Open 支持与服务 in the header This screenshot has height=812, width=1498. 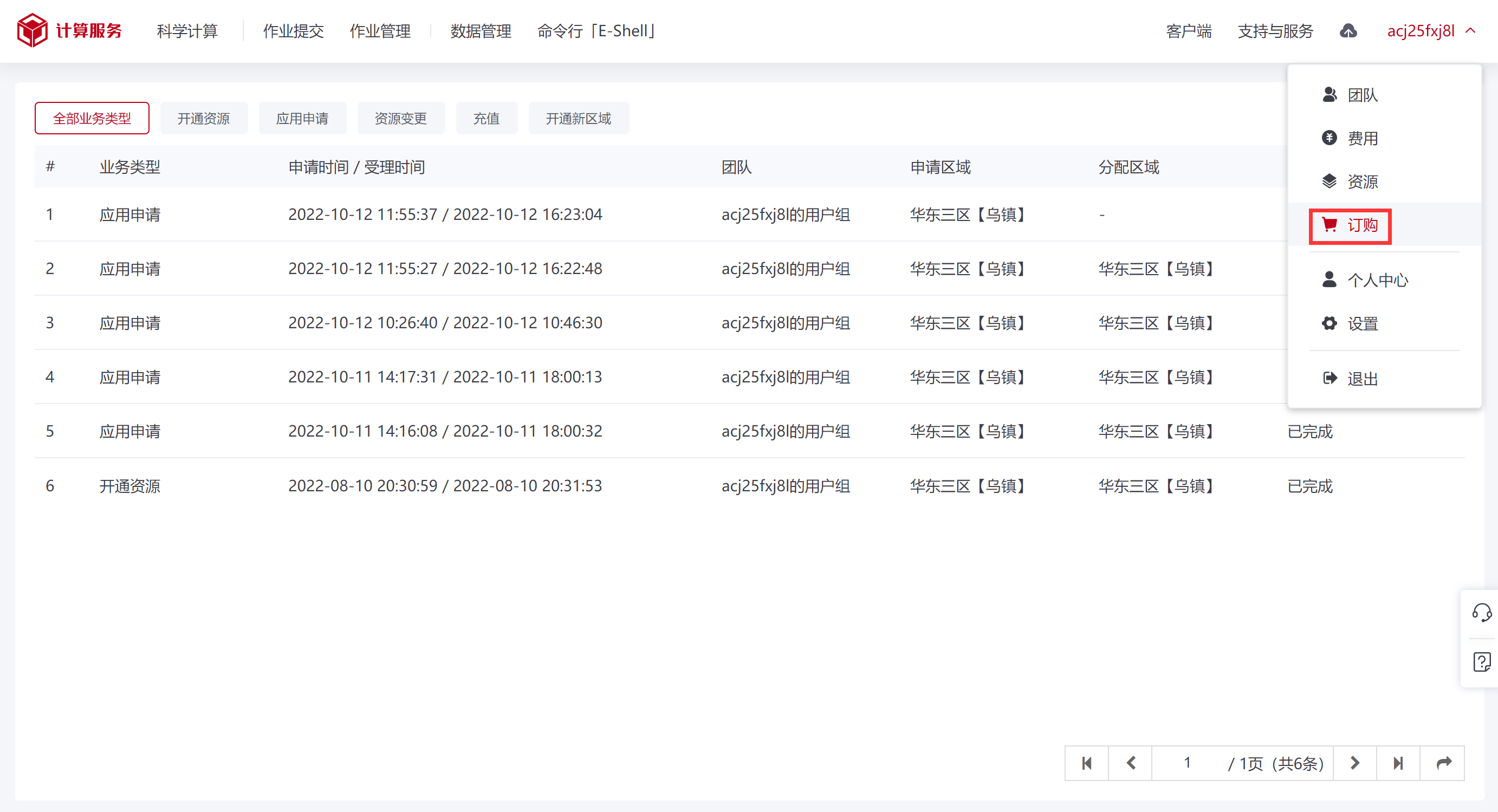(x=1275, y=31)
